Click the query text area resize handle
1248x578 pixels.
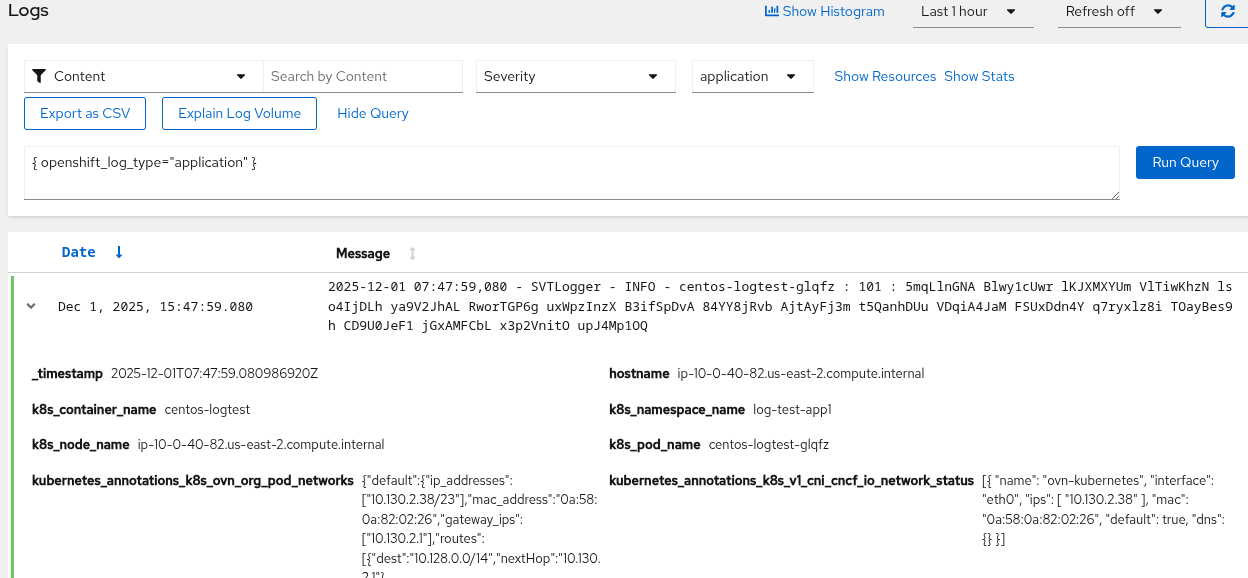[1114, 194]
